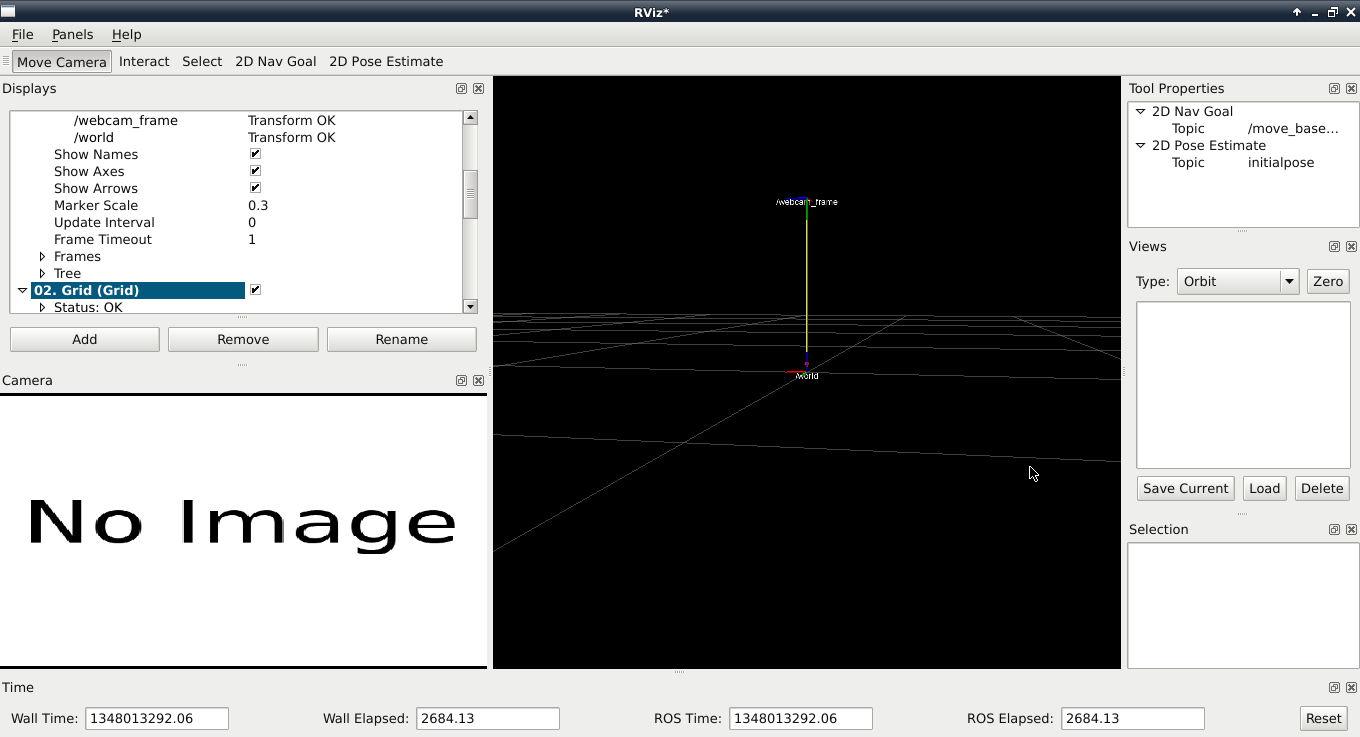Close the Displays panel
This screenshot has width=1360, height=737.
[x=478, y=89]
